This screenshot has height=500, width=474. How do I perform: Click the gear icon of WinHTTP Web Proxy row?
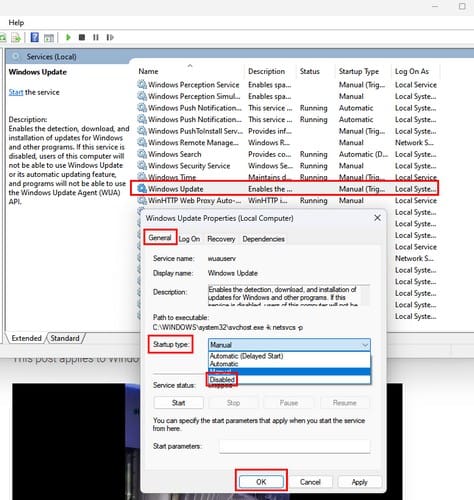pyautogui.click(x=142, y=200)
